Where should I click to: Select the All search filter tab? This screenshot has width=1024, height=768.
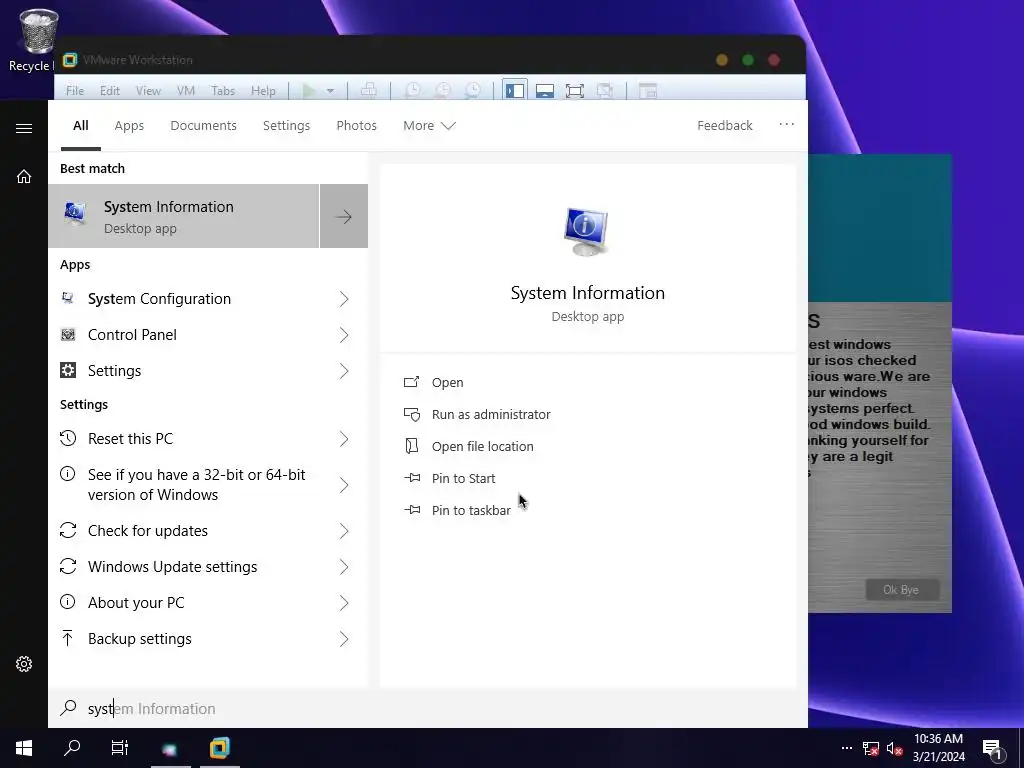[x=81, y=125]
